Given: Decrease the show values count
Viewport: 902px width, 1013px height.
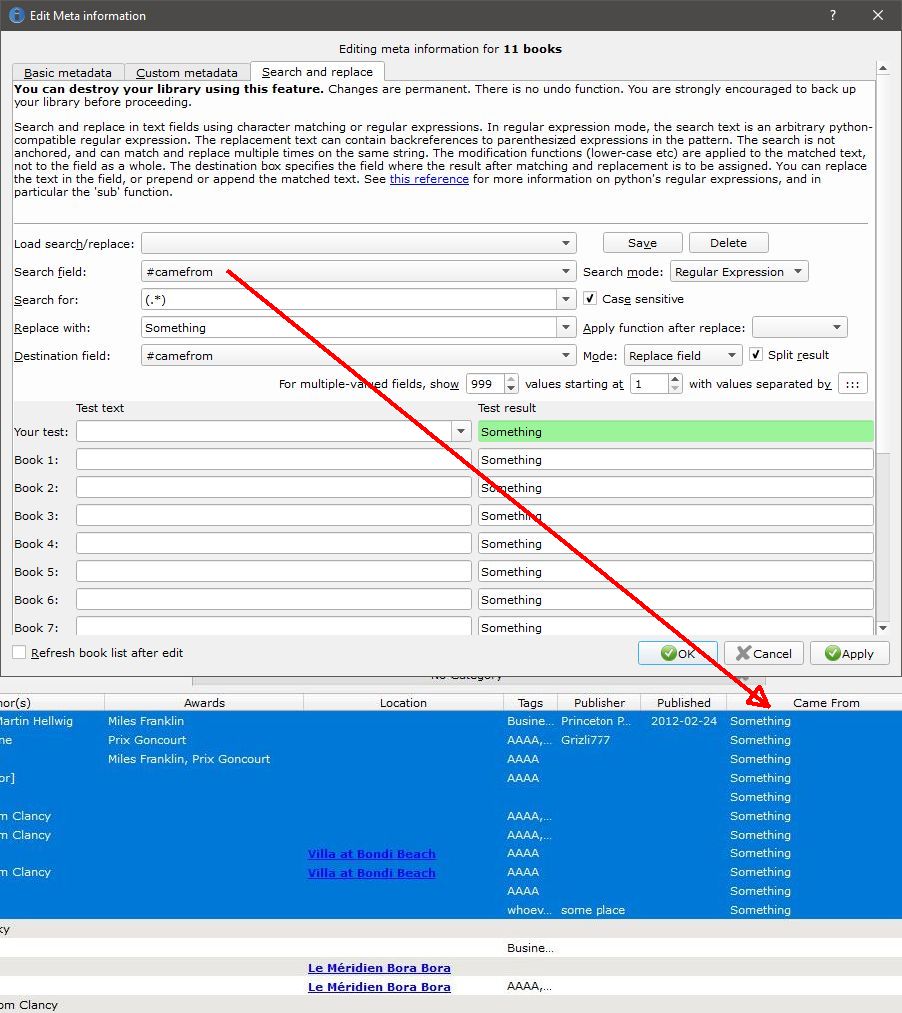Looking at the screenshot, I should [511, 389].
